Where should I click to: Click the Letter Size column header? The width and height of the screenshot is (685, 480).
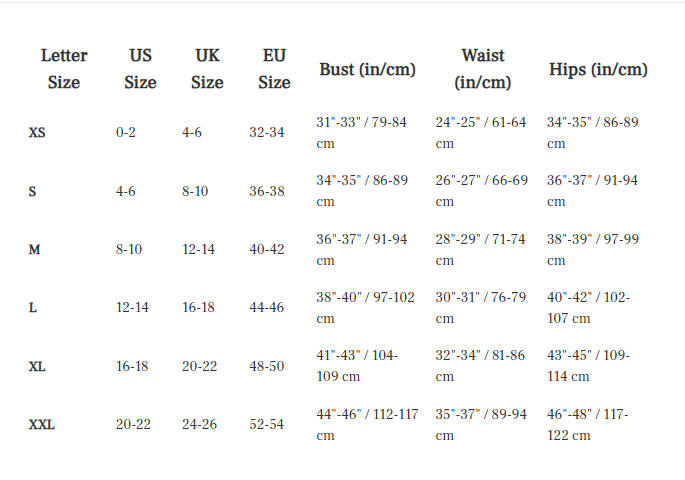64,69
